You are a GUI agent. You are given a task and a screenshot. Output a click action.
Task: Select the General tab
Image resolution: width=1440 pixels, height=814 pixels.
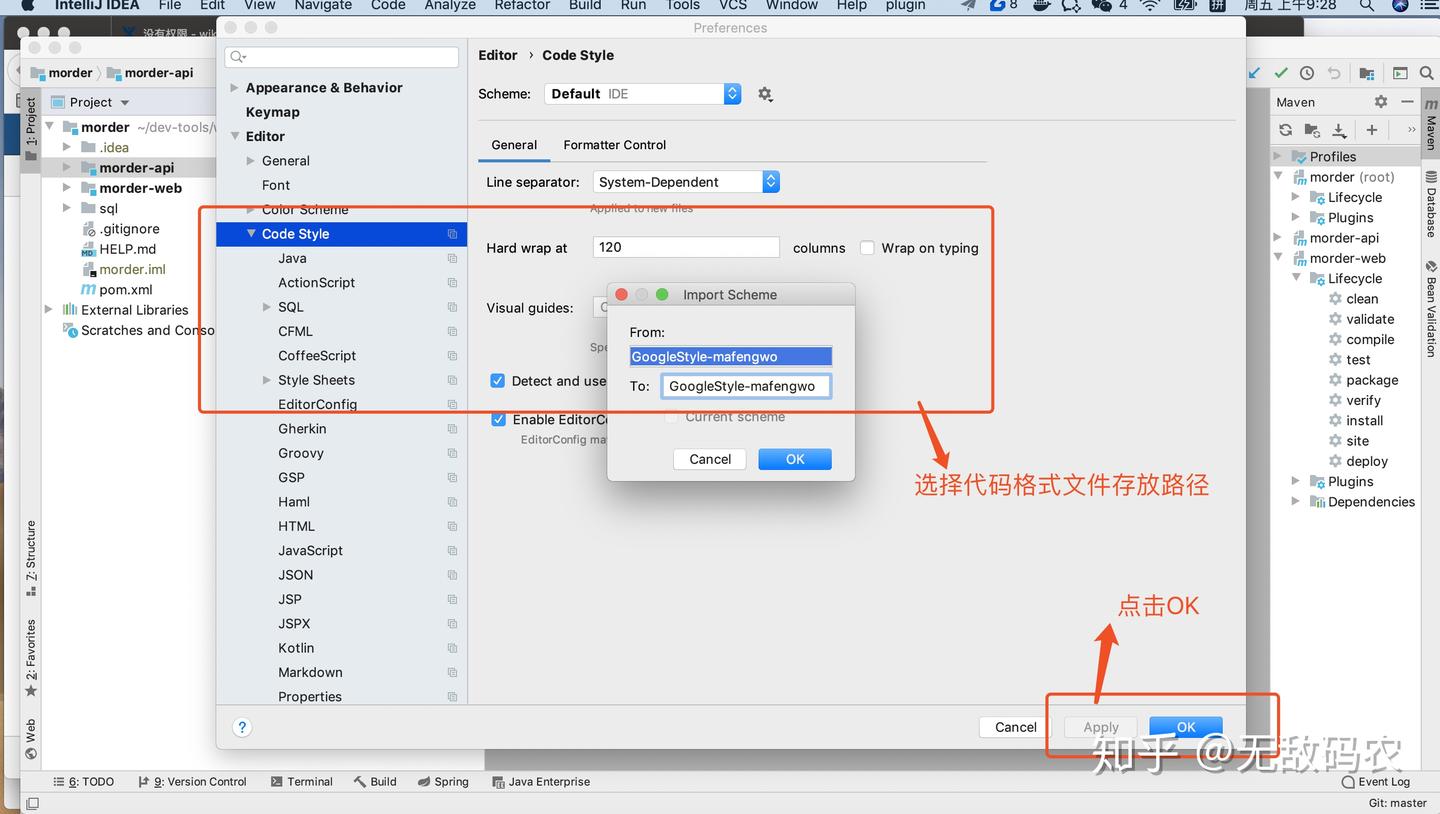(514, 145)
